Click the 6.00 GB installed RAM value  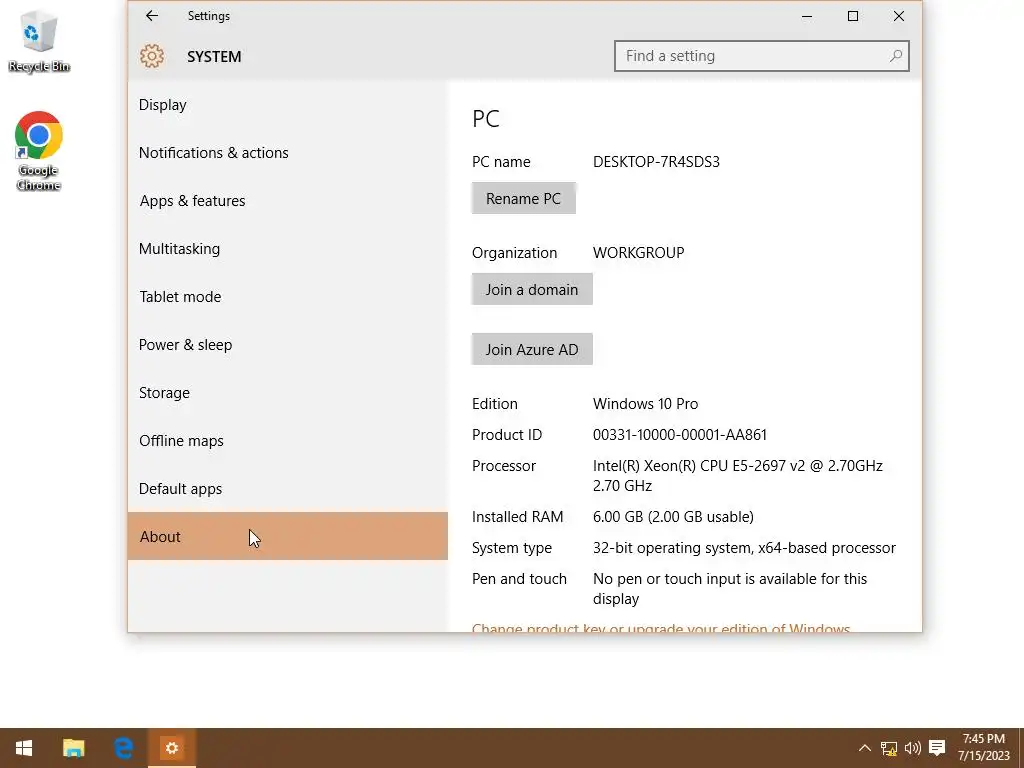pos(673,517)
